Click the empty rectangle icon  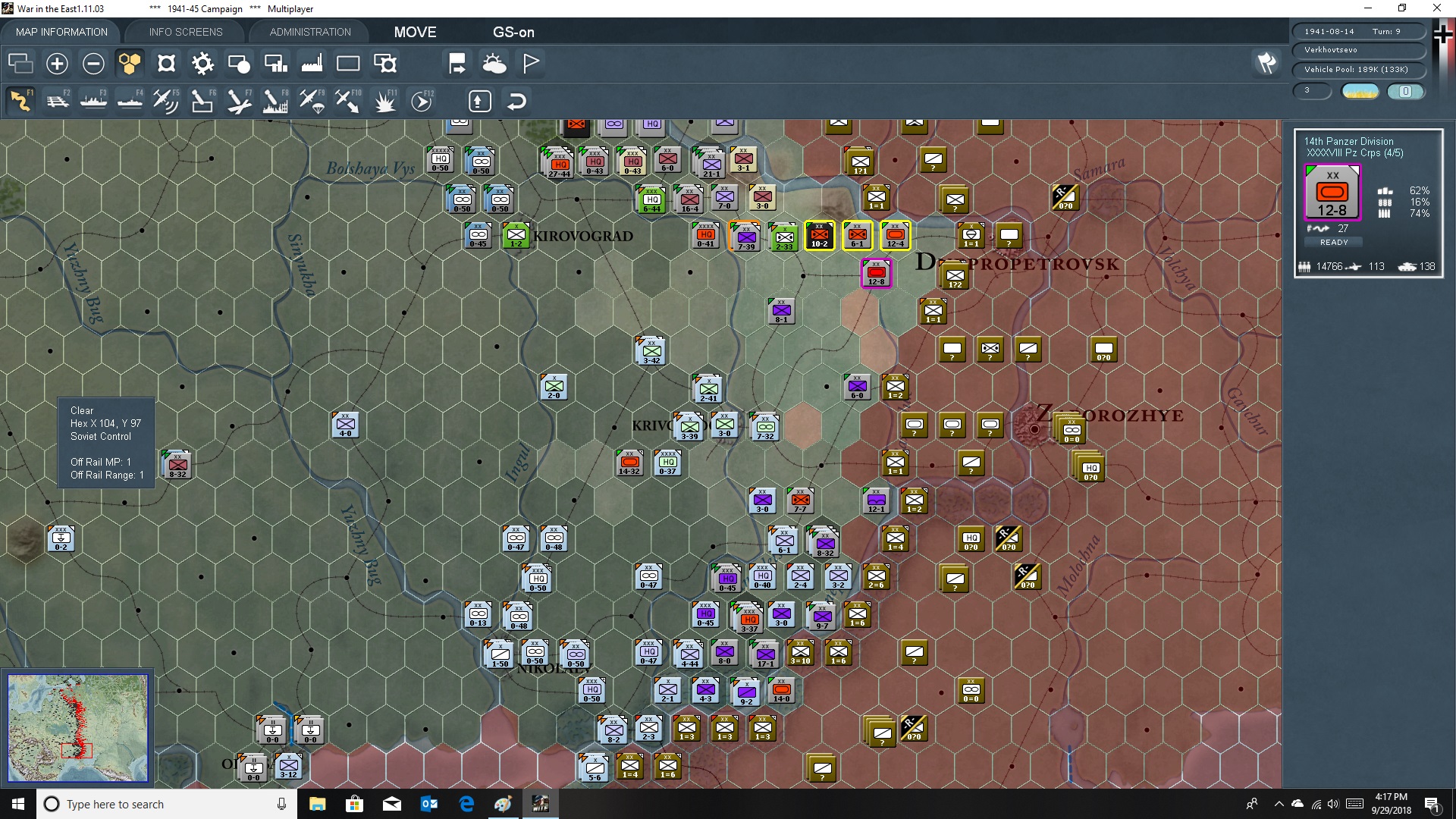click(348, 64)
